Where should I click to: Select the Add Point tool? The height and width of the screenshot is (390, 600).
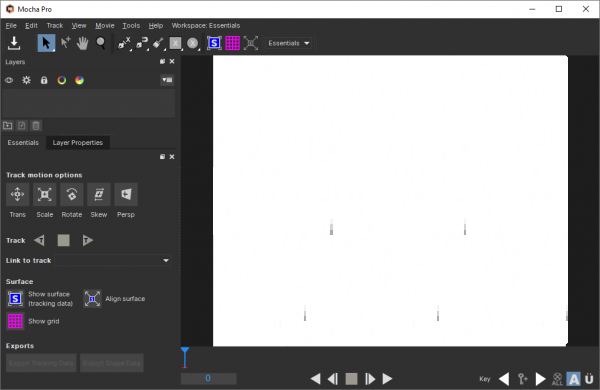pyautogui.click(x=65, y=43)
